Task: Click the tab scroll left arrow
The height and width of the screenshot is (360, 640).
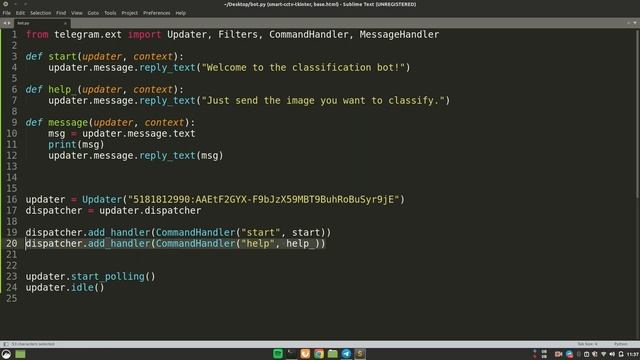Action: [x=4, y=23]
